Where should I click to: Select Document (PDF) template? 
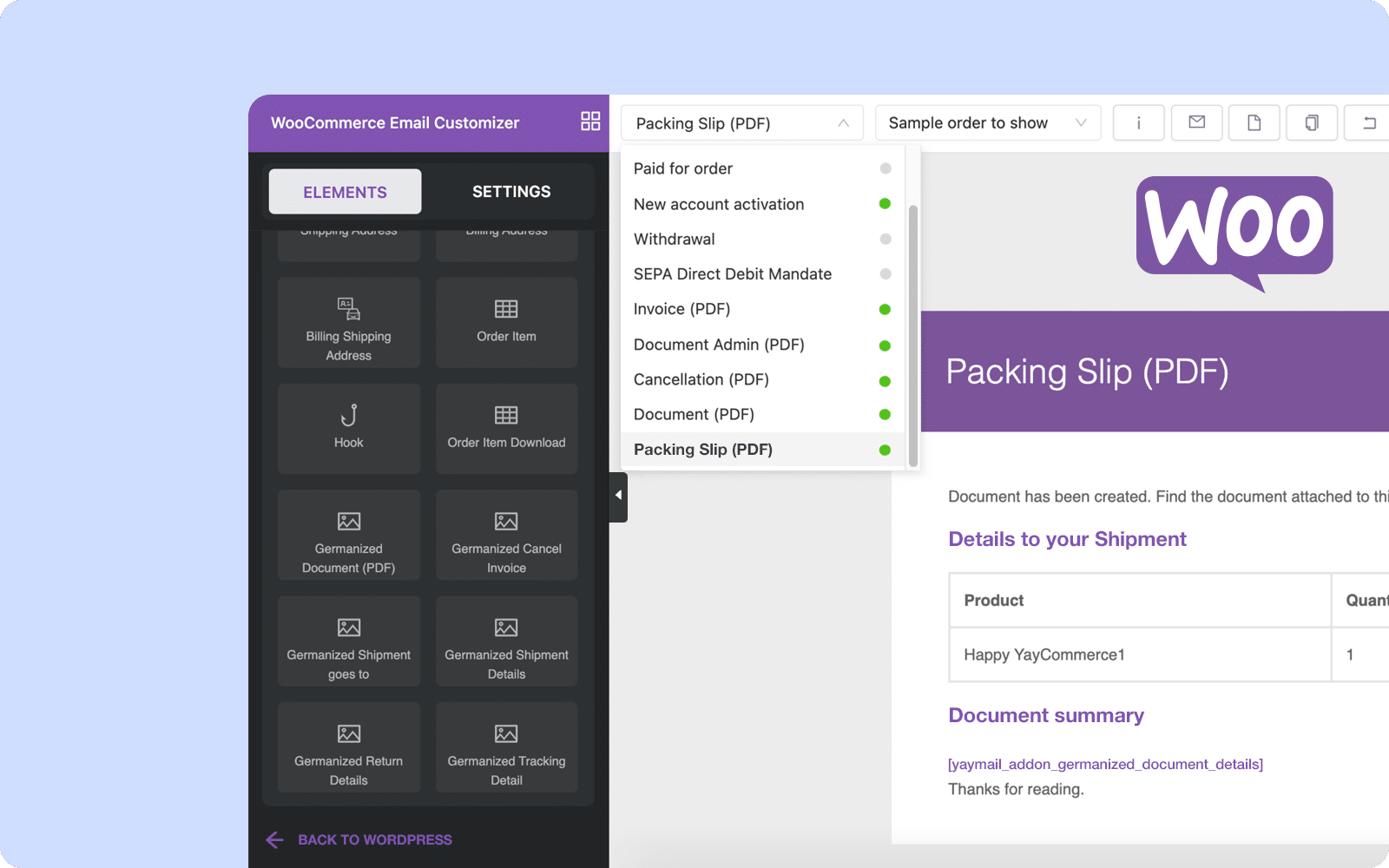pos(762,414)
